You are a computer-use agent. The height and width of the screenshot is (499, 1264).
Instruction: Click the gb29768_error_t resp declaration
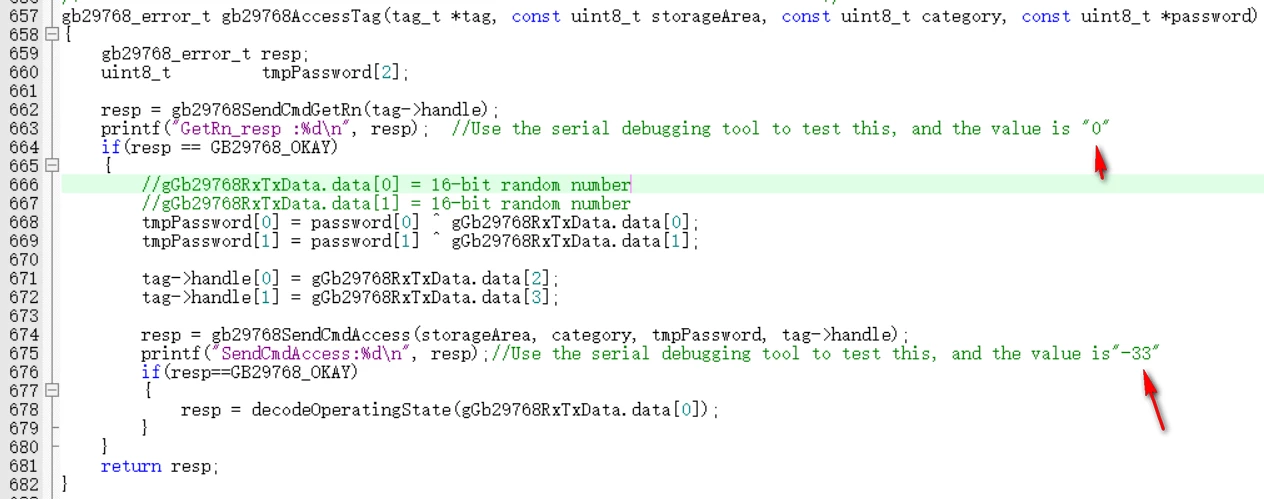pos(206,54)
